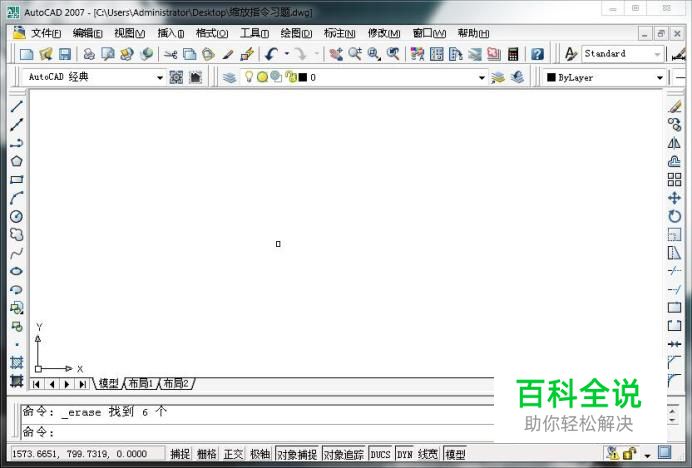Toggle 对象追踪 object snap tracking

coord(344,454)
